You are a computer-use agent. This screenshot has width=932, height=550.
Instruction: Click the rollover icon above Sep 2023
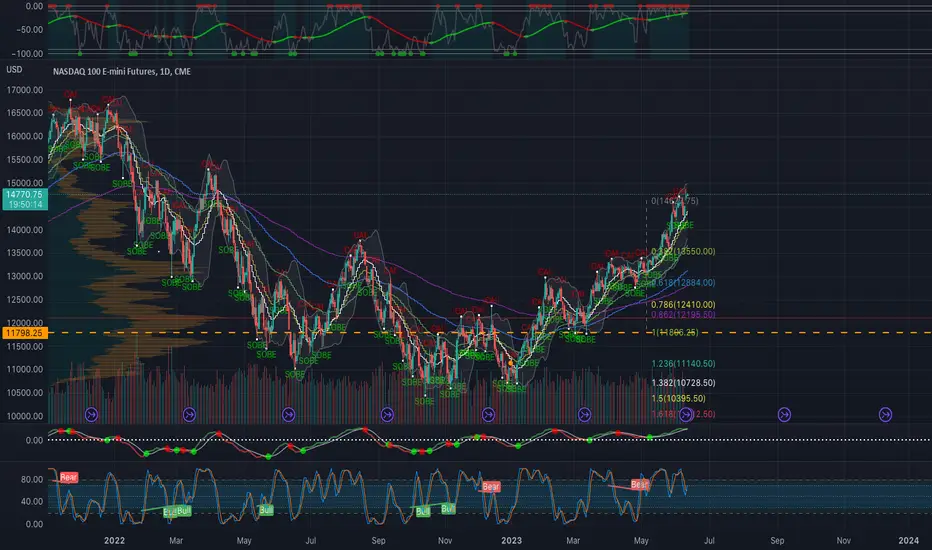point(784,413)
